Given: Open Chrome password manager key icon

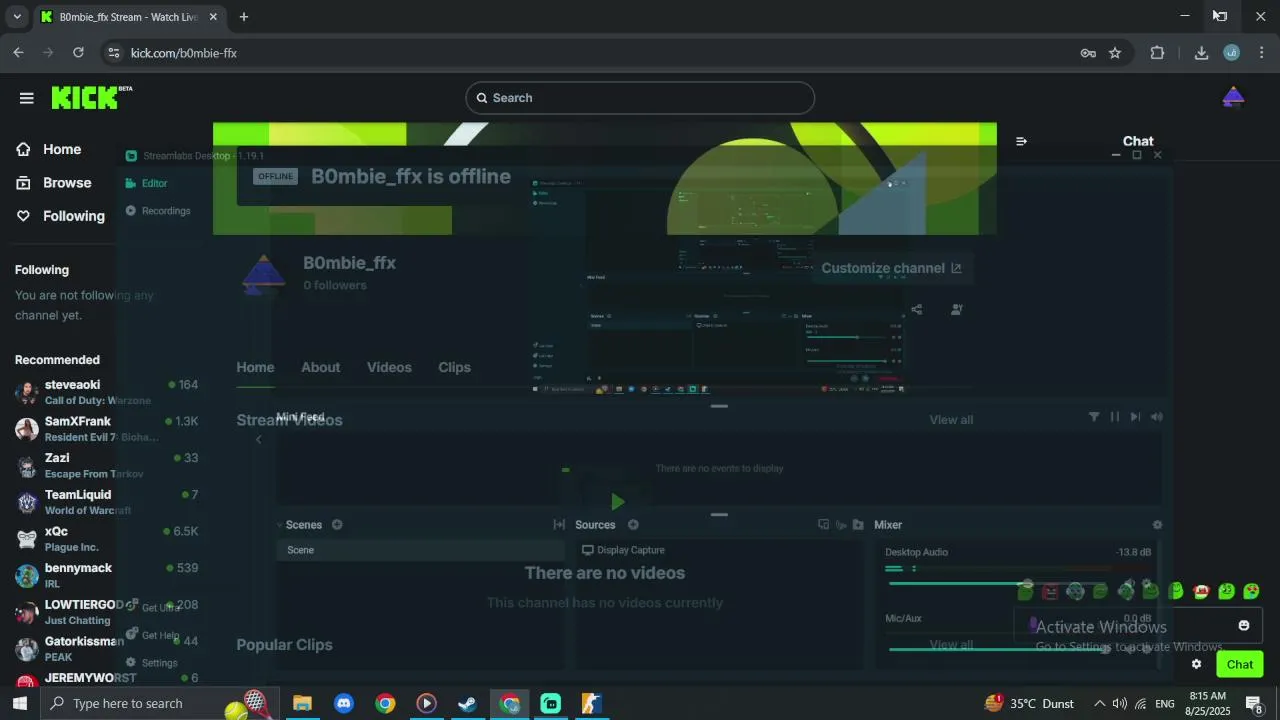Looking at the screenshot, I should point(1088,53).
